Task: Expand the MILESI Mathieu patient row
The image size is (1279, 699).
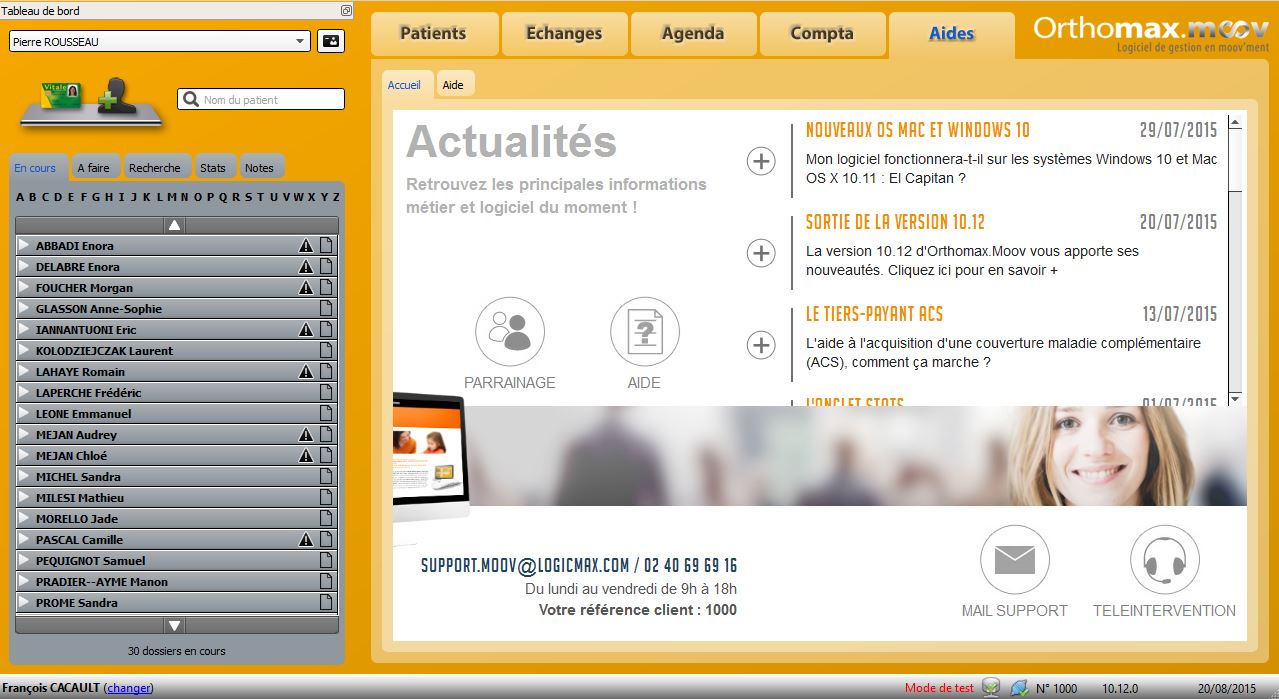Action: (x=24, y=498)
